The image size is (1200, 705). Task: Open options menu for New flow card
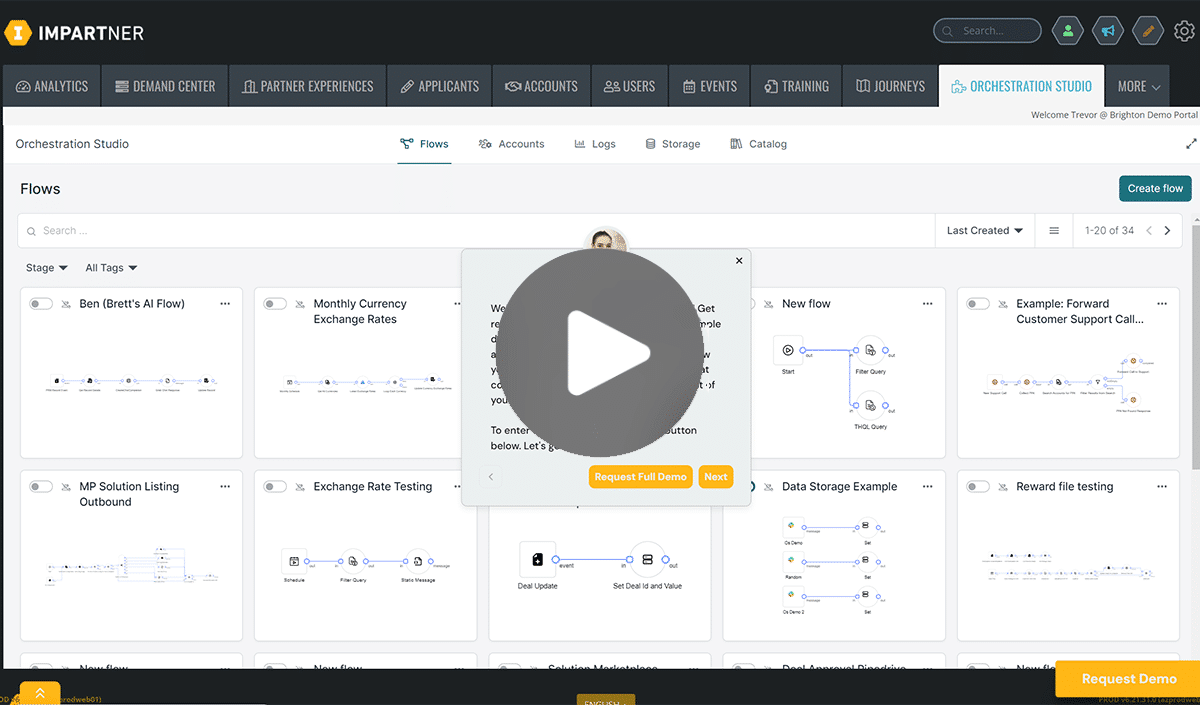927,304
